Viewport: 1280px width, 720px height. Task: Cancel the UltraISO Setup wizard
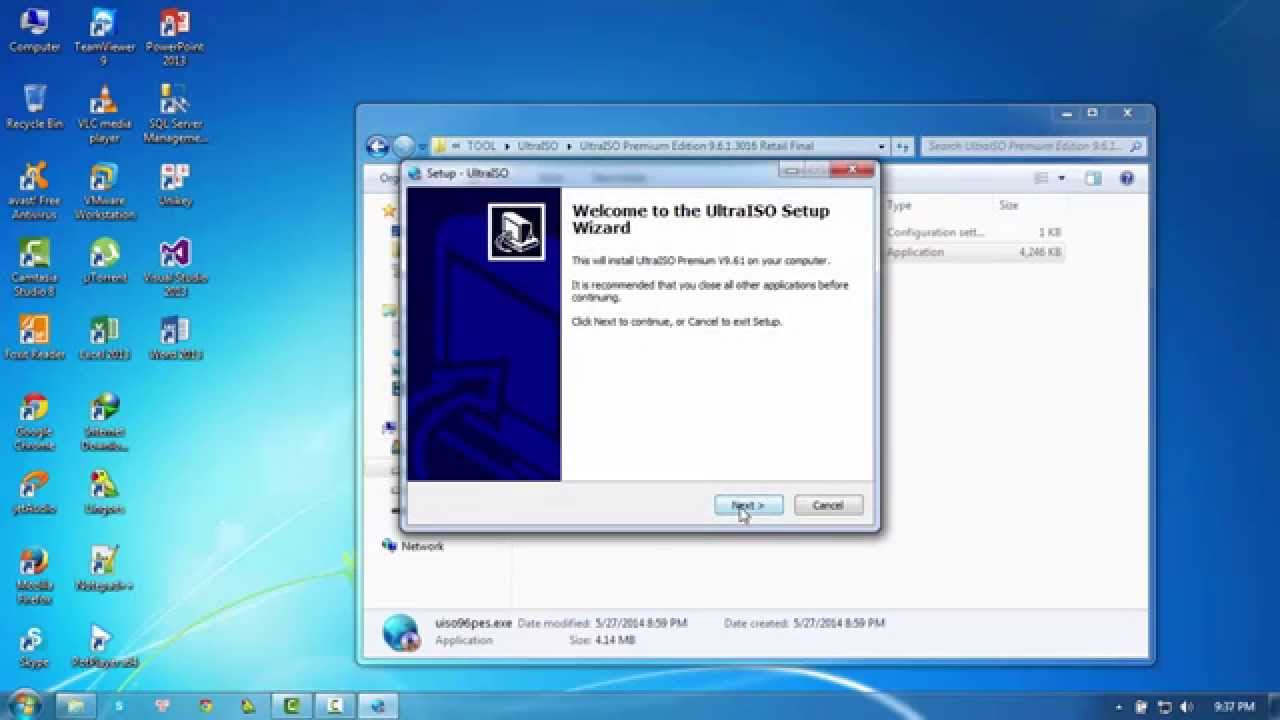828,505
